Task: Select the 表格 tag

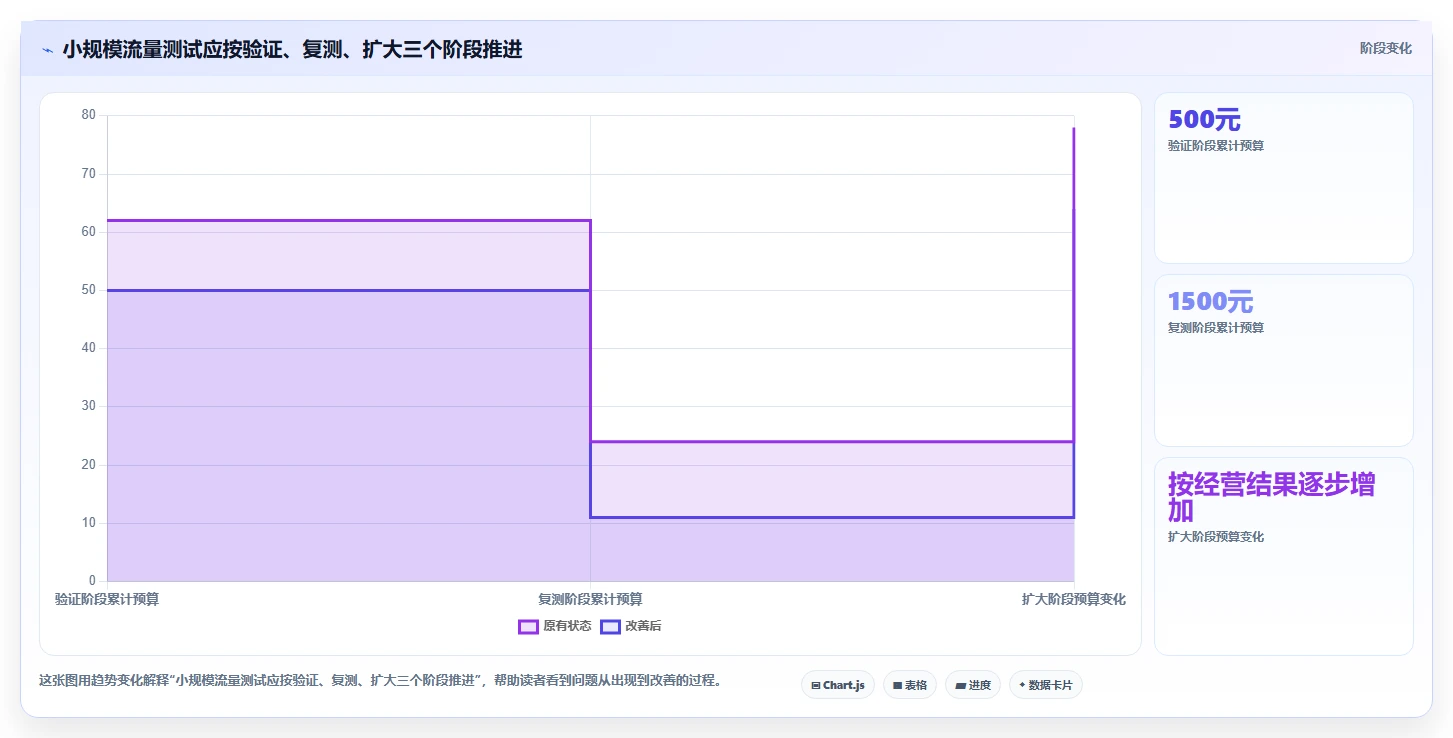Action: coord(910,685)
